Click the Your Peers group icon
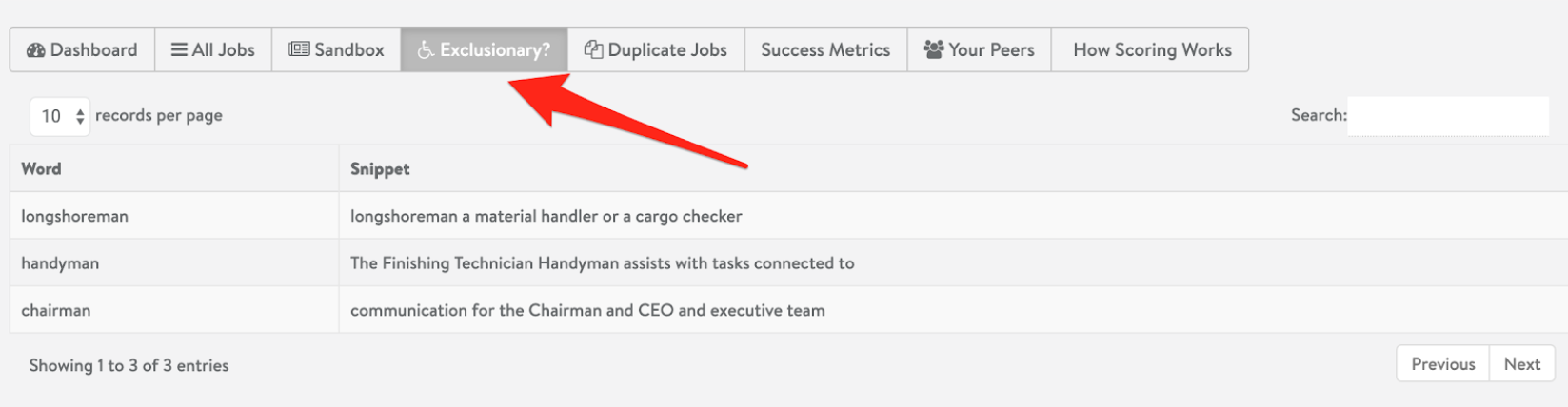1568x407 pixels. 934,49
